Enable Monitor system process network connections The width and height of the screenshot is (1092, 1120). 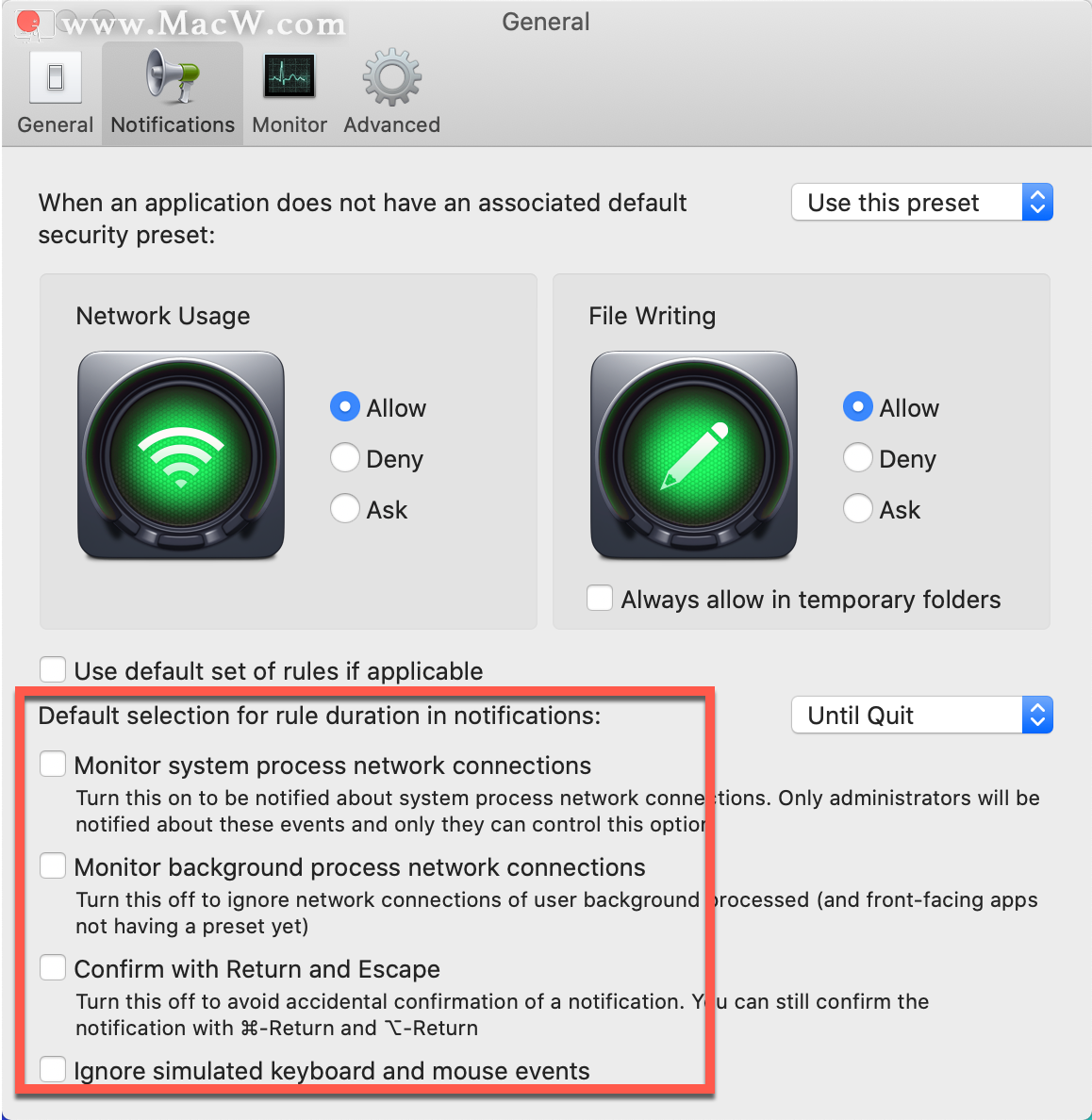click(x=53, y=765)
